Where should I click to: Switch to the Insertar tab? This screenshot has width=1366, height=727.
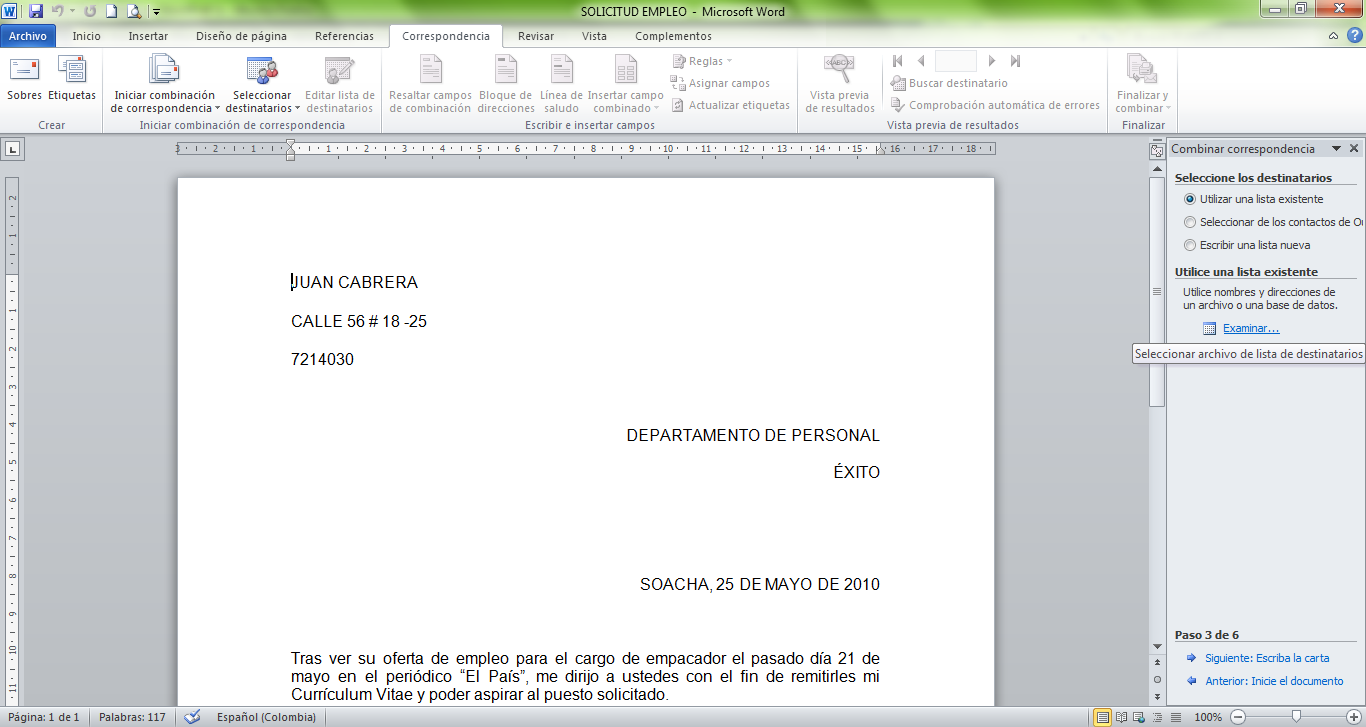pos(148,36)
